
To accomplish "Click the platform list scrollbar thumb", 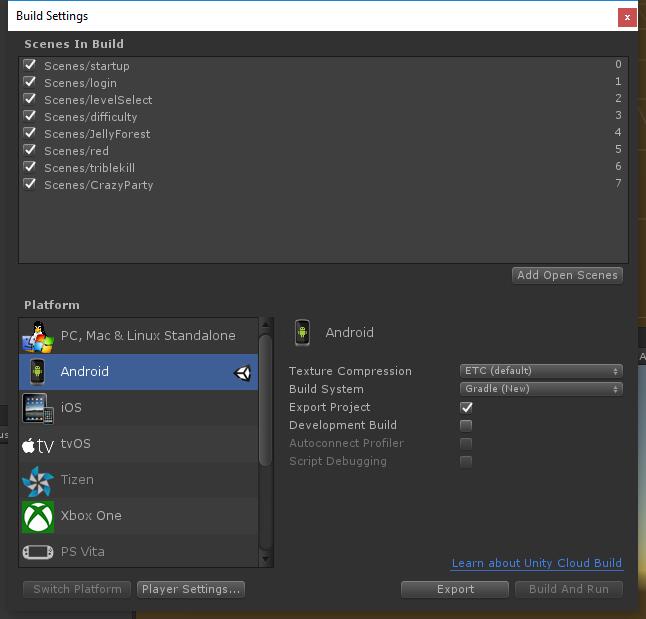I will pos(266,400).
